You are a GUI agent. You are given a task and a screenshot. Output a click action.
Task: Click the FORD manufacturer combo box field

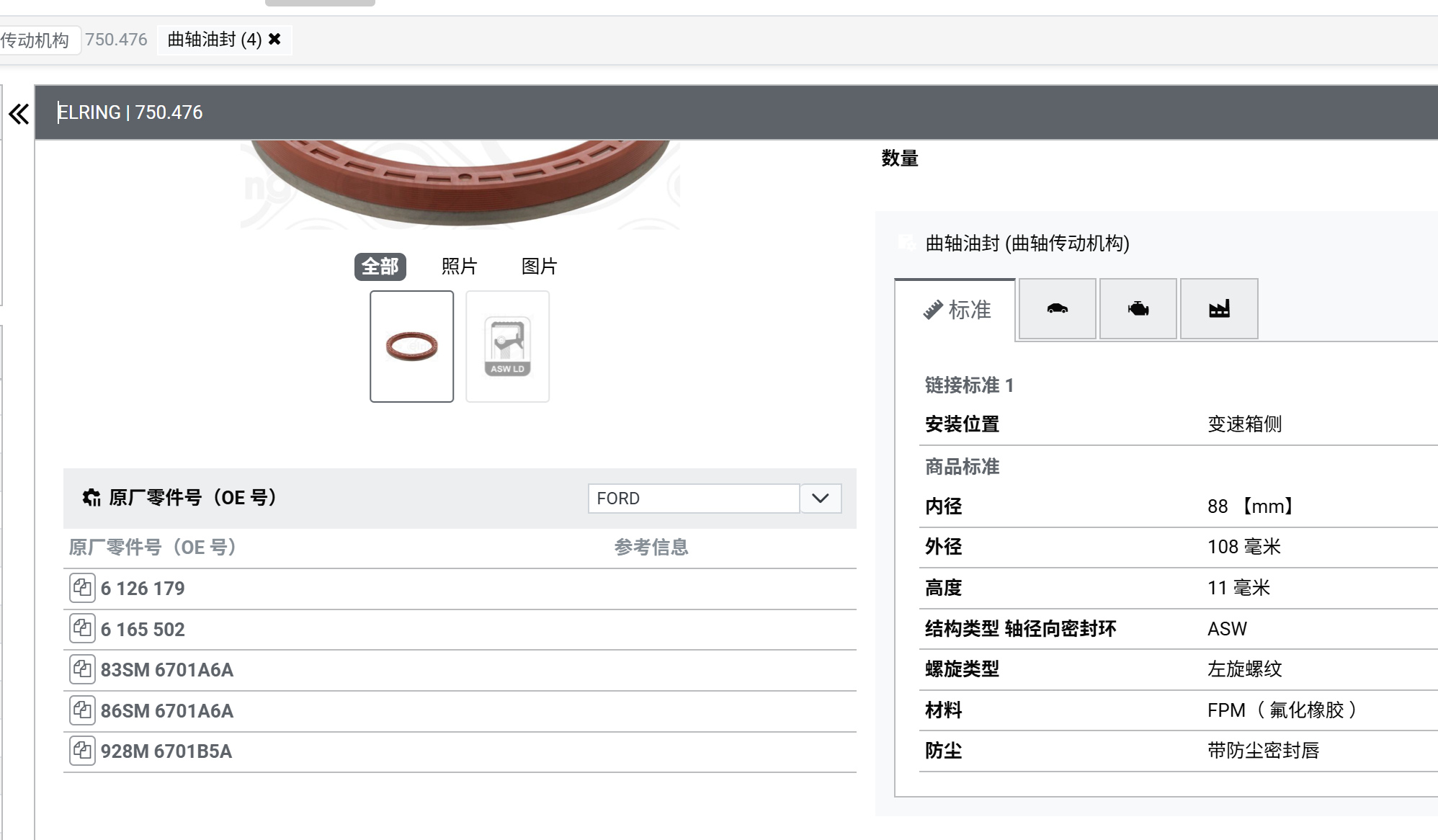tap(693, 499)
